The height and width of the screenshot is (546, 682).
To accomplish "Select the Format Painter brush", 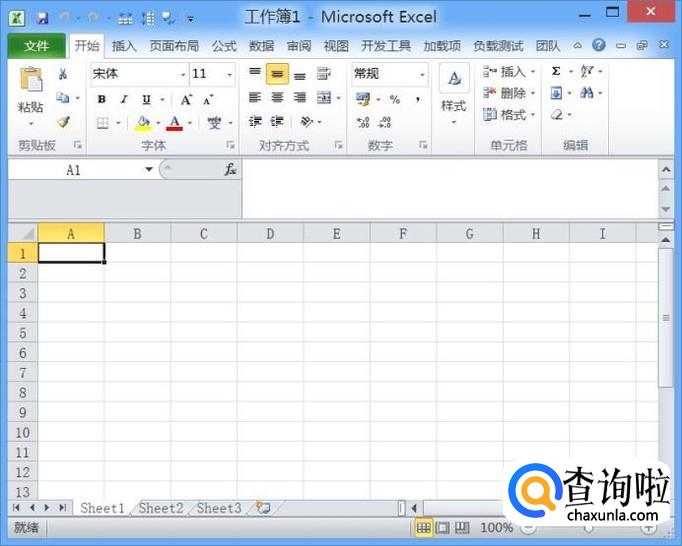I will coord(64,122).
